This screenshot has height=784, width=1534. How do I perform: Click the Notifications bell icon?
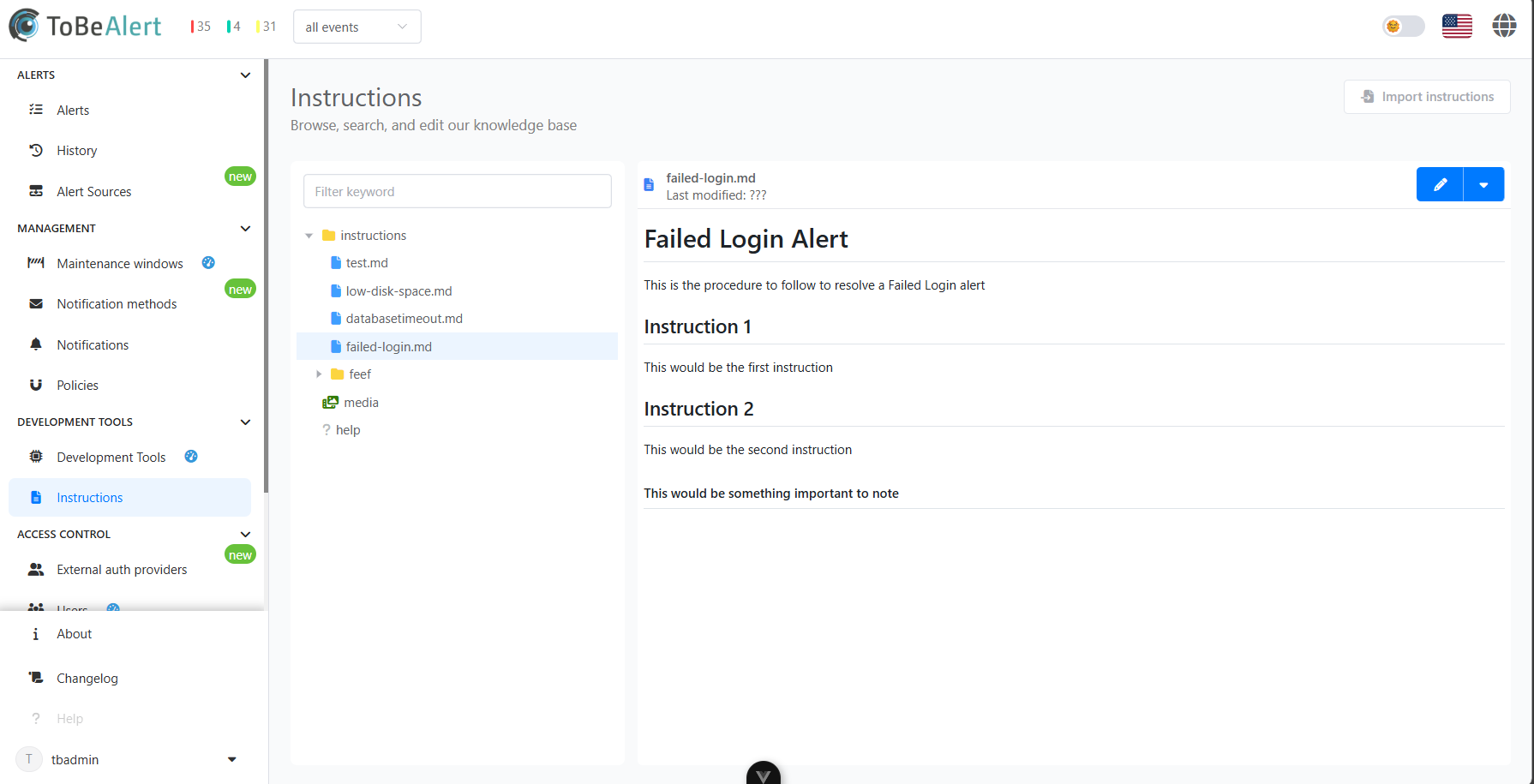(36, 344)
